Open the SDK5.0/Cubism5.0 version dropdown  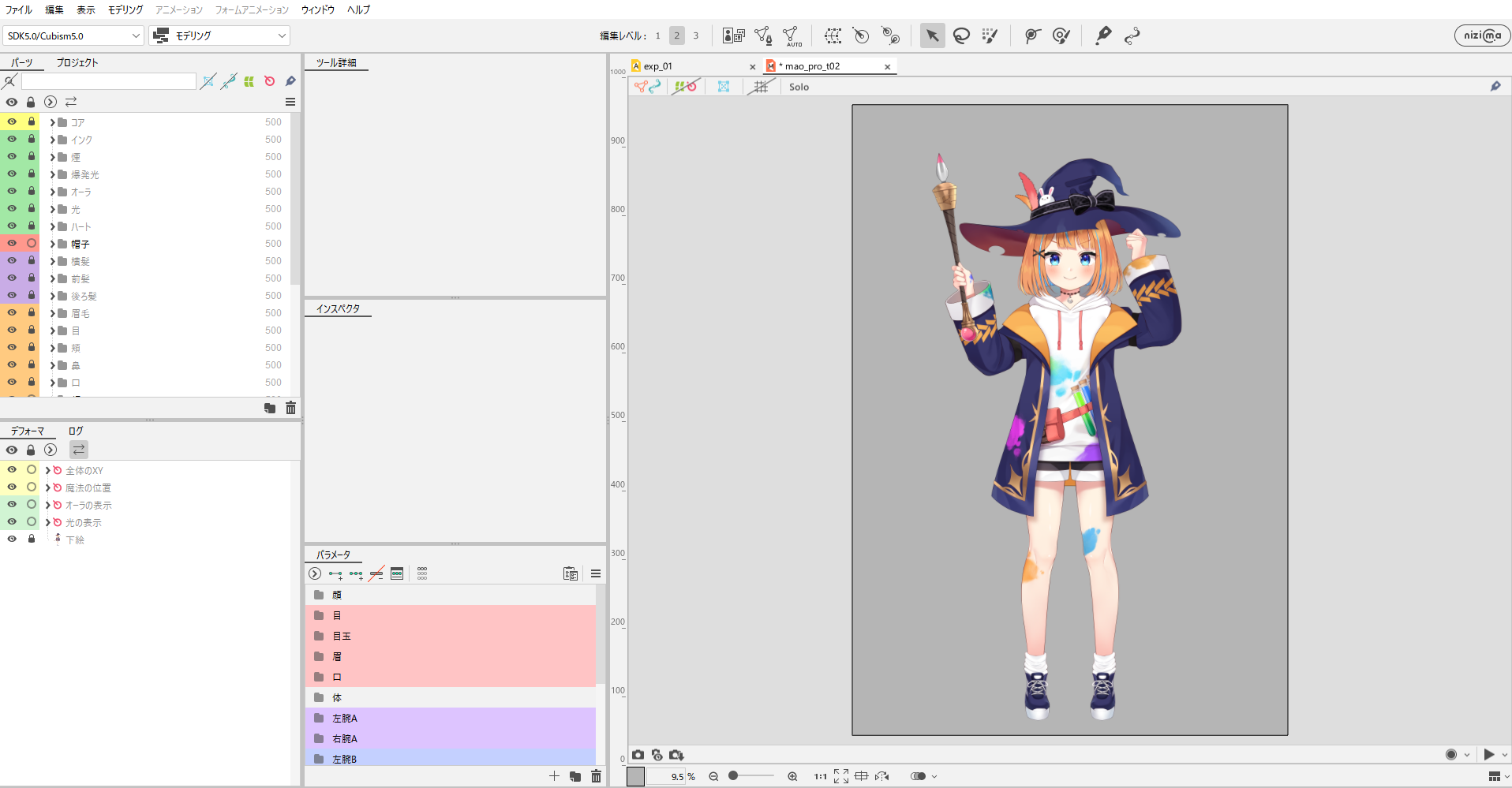pos(73,35)
